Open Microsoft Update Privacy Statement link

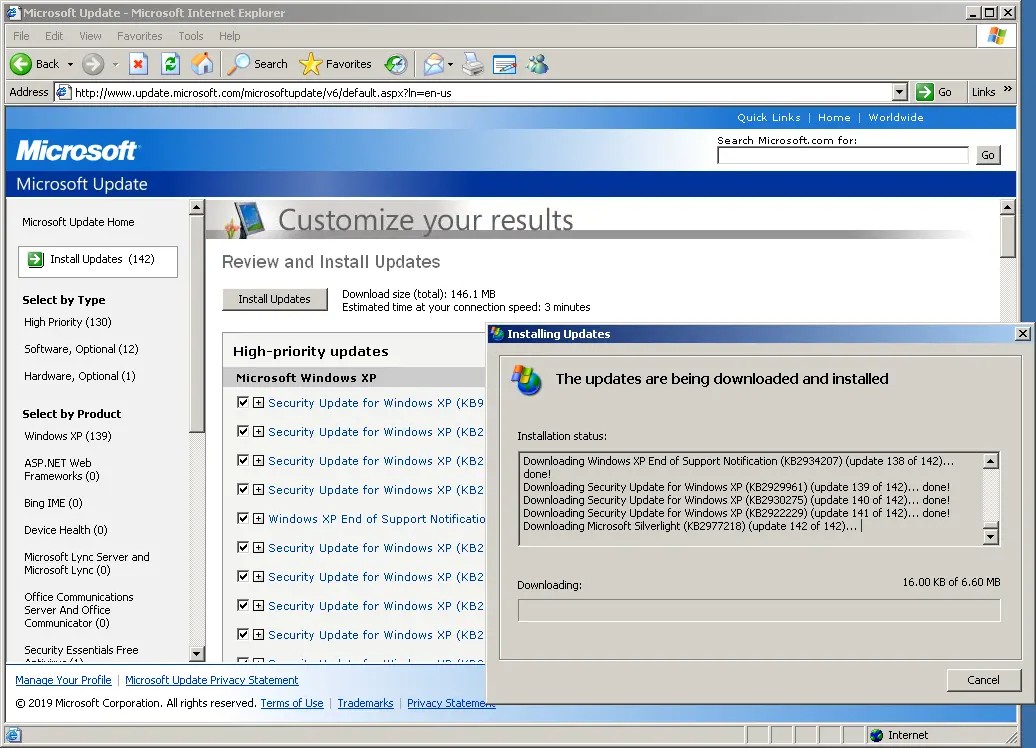(211, 680)
